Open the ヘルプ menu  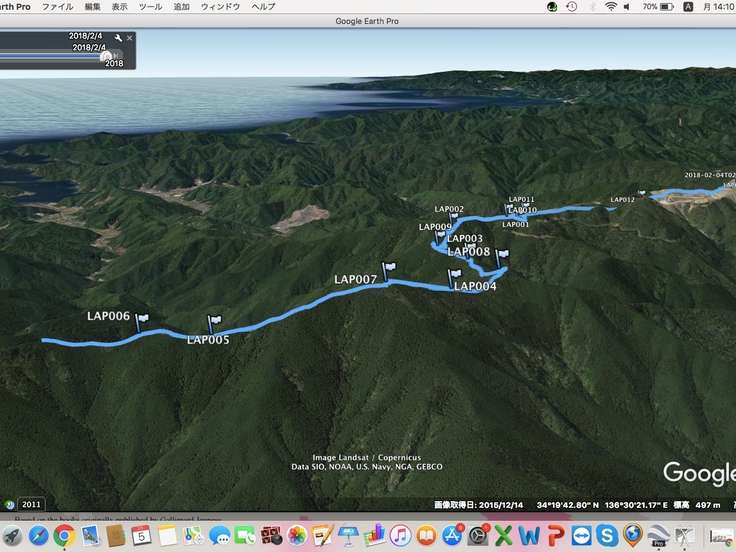pos(263,7)
